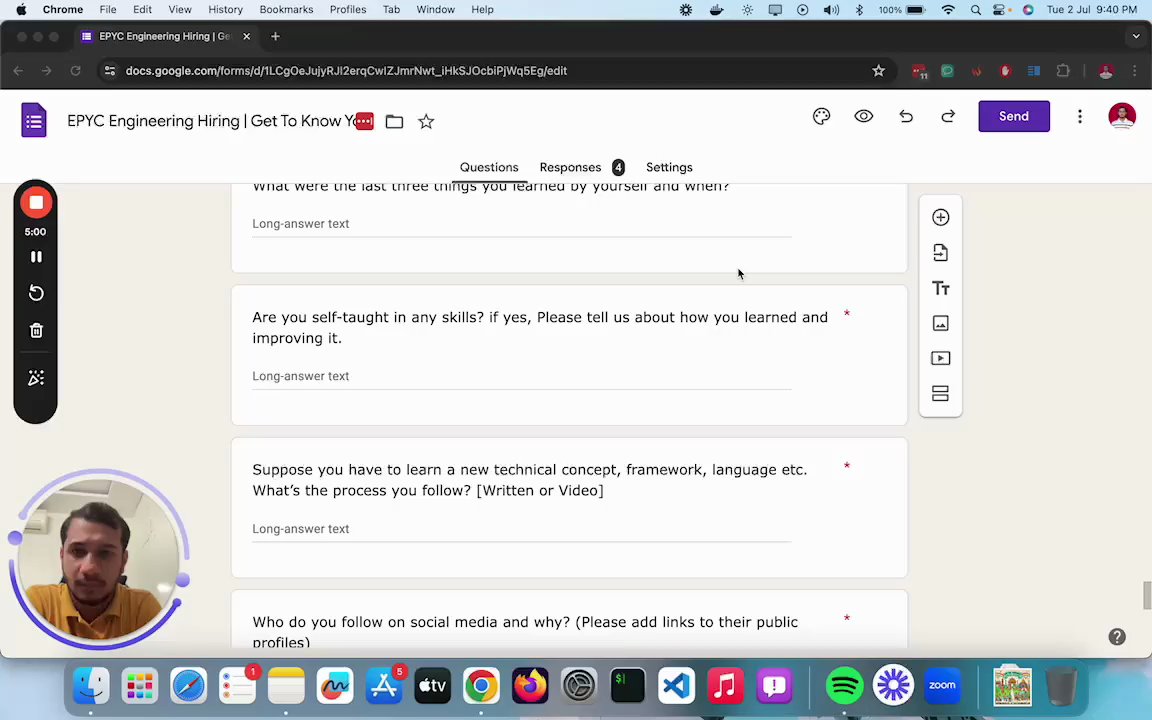Viewport: 1152px width, 720px height.
Task: Redo the last change
Action: click(948, 116)
